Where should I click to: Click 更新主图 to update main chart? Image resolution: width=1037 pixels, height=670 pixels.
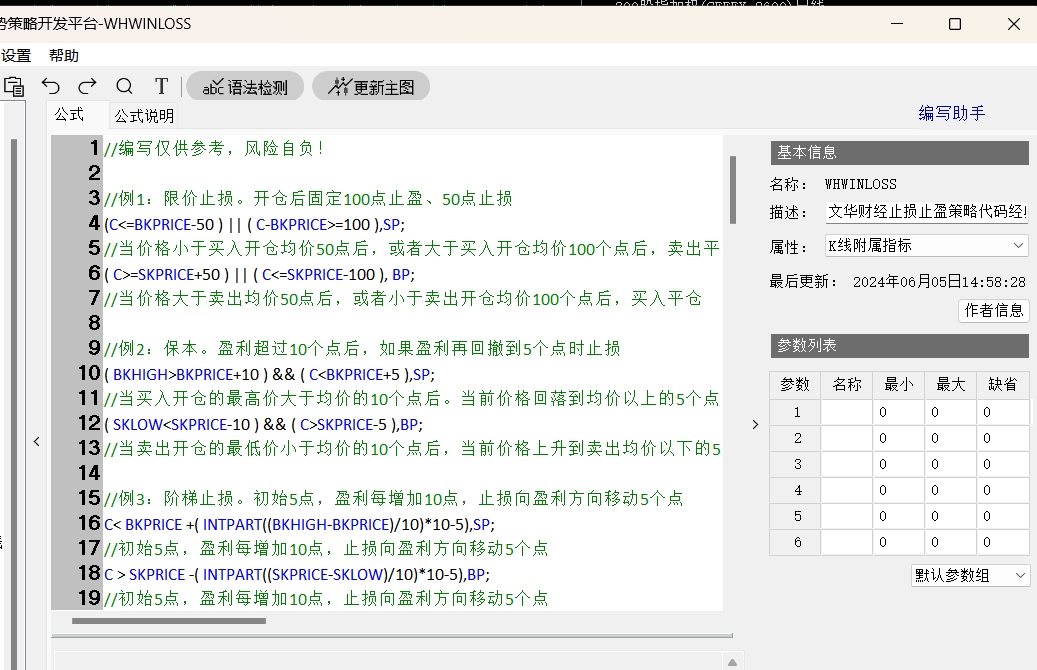[371, 87]
